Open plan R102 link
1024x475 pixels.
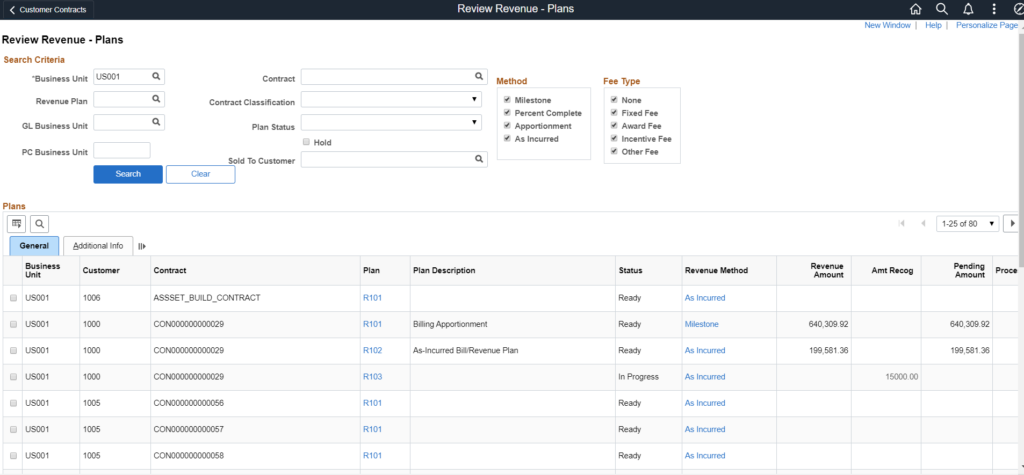tap(372, 350)
